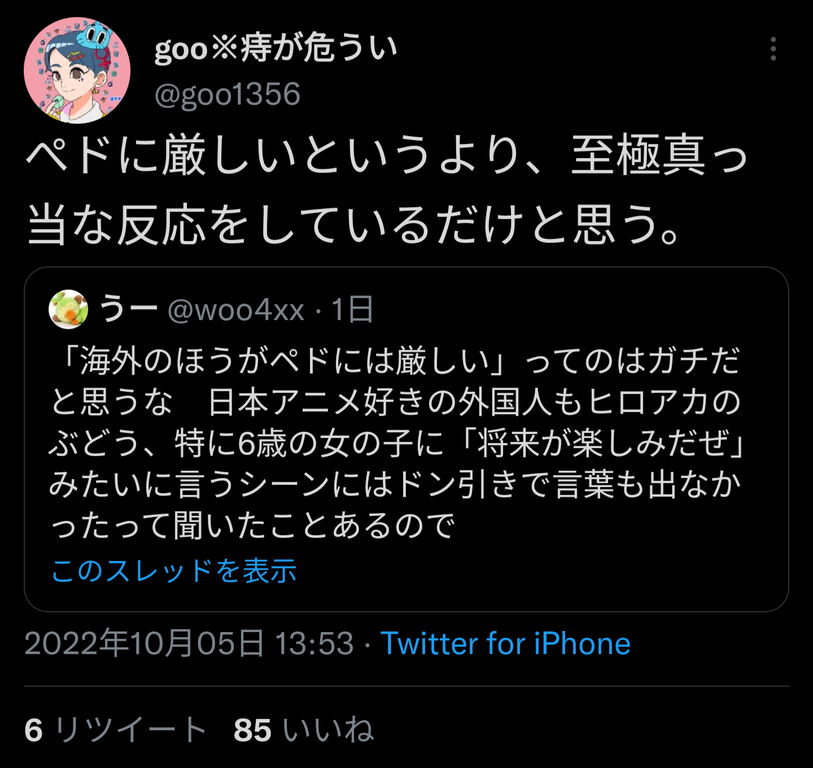The image size is (813, 768).
Task: Tap the 1日 timestamp on quoted tweet
Action: tap(352, 310)
